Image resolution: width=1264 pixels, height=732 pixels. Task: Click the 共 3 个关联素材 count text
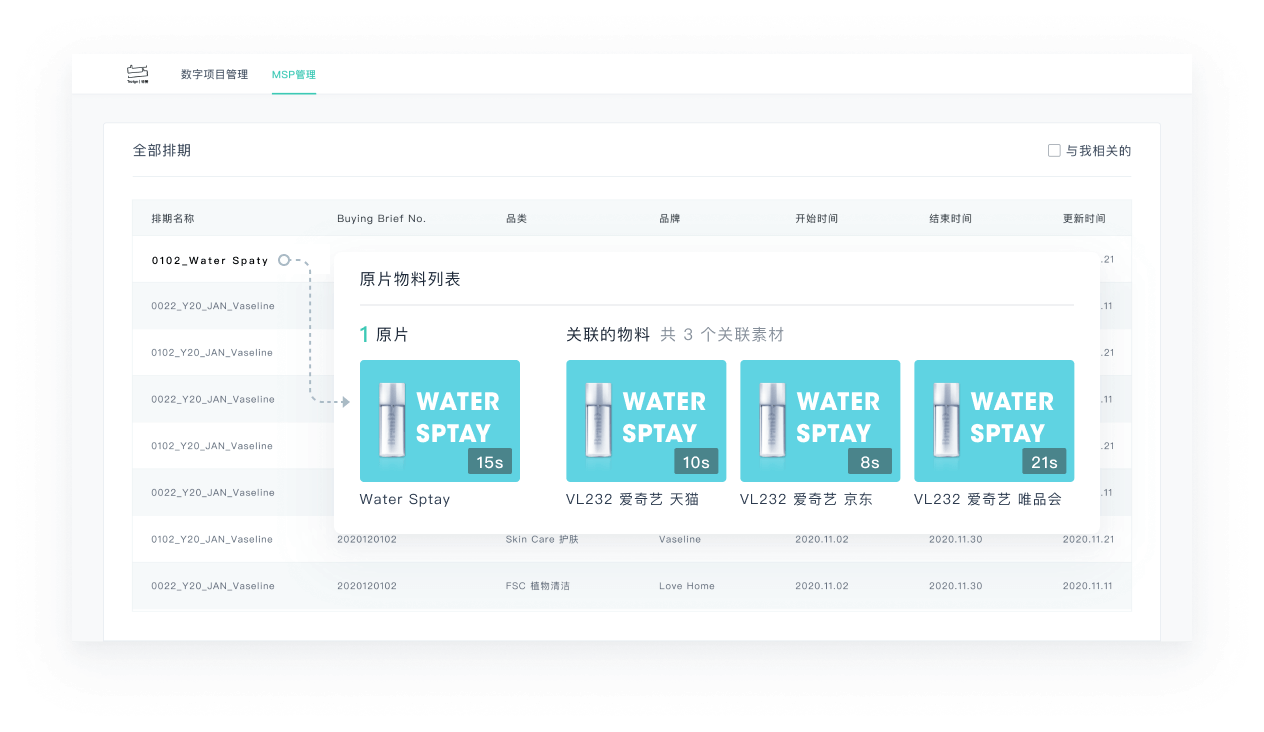[x=722, y=335]
